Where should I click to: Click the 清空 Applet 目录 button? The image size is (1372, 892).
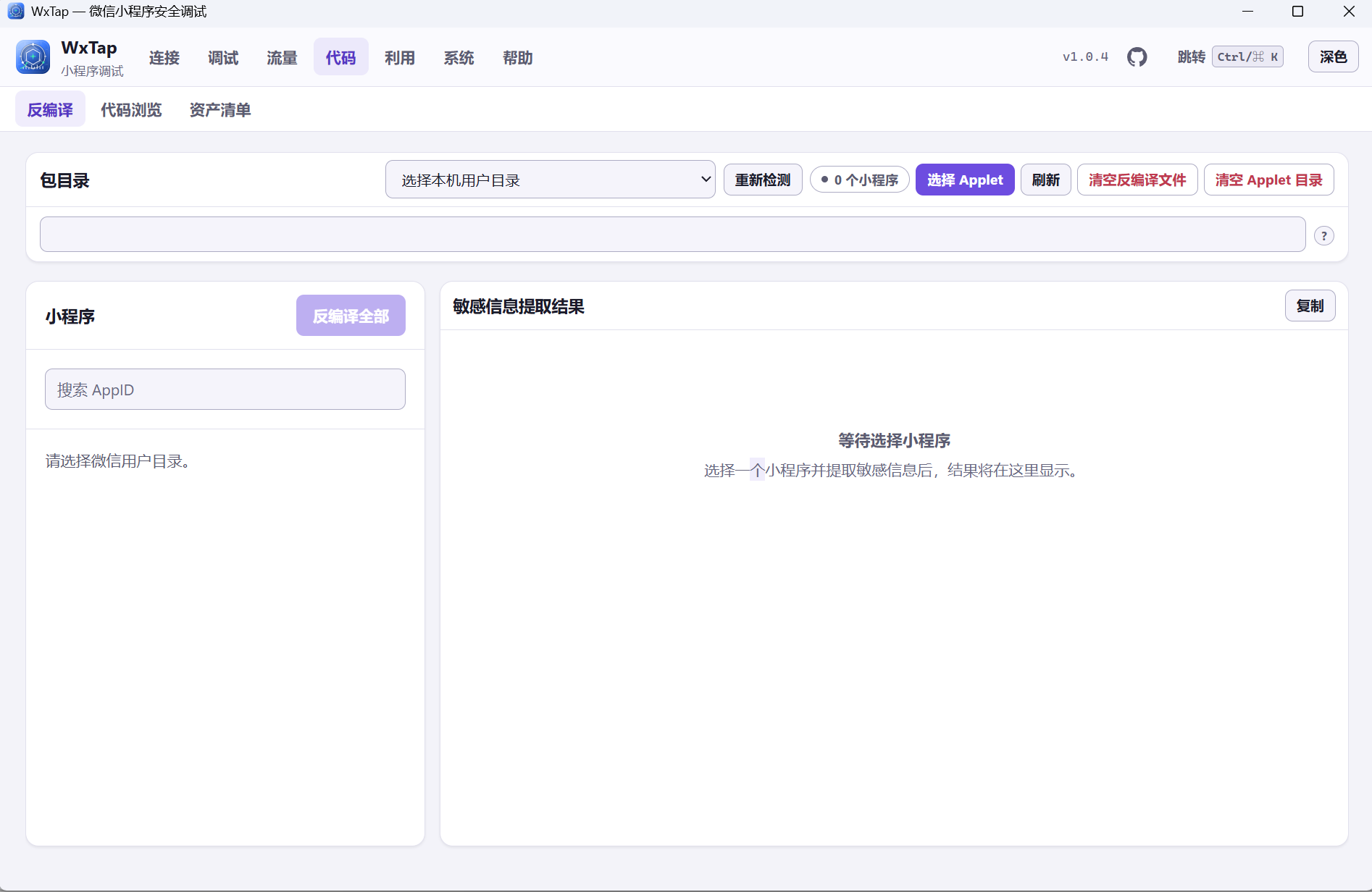[1268, 180]
